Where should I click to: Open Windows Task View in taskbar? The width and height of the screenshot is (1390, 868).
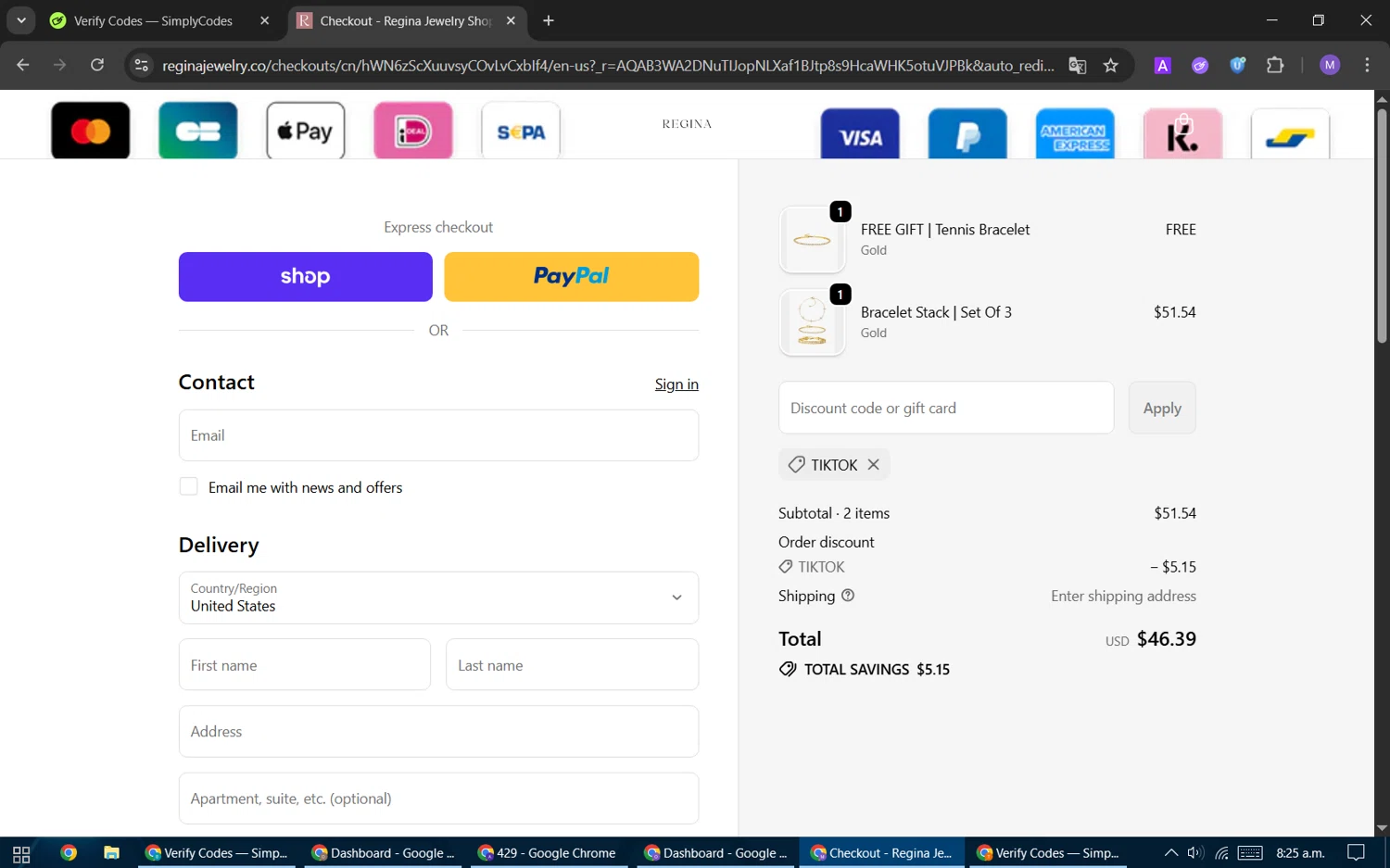point(21,853)
